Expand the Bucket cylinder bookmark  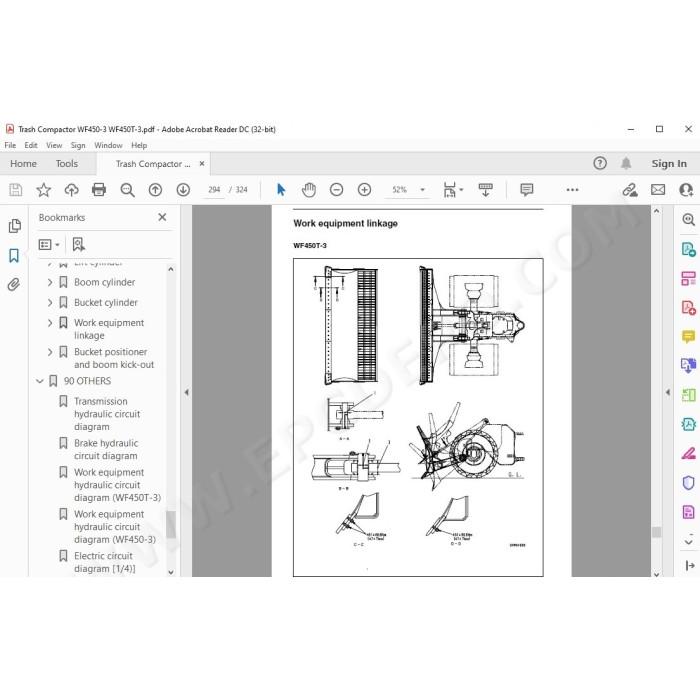(x=50, y=302)
